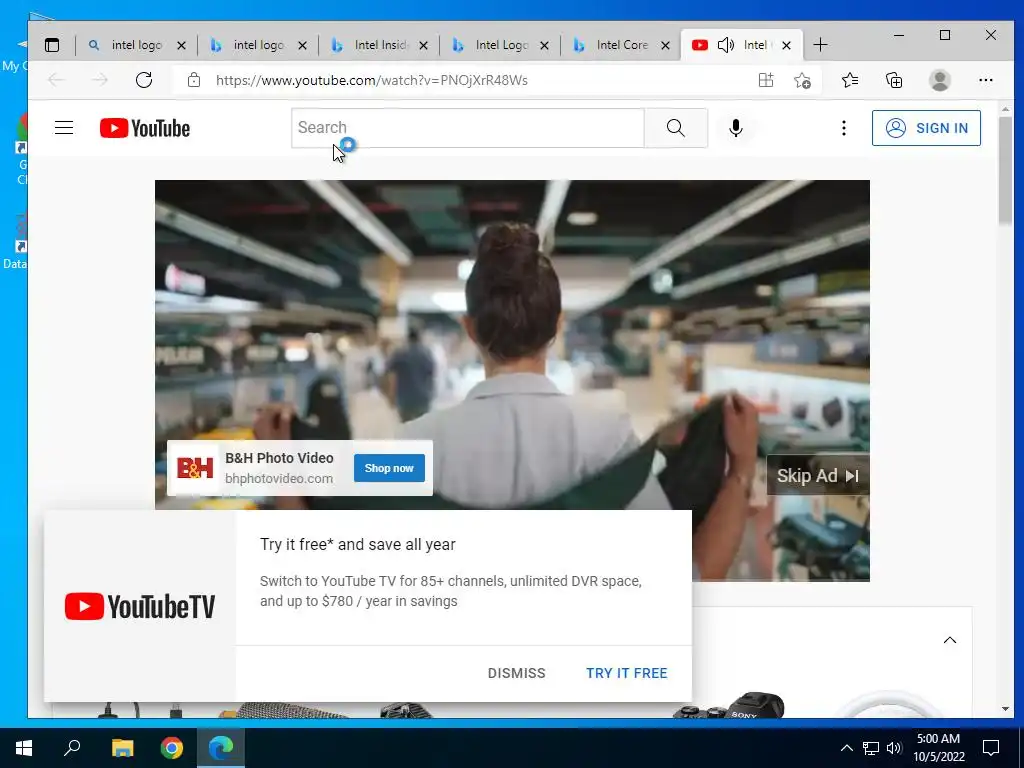Screen dimensions: 1024x768
Task: Switch to the first 'intel logo' search tab
Action: [x=136, y=45]
